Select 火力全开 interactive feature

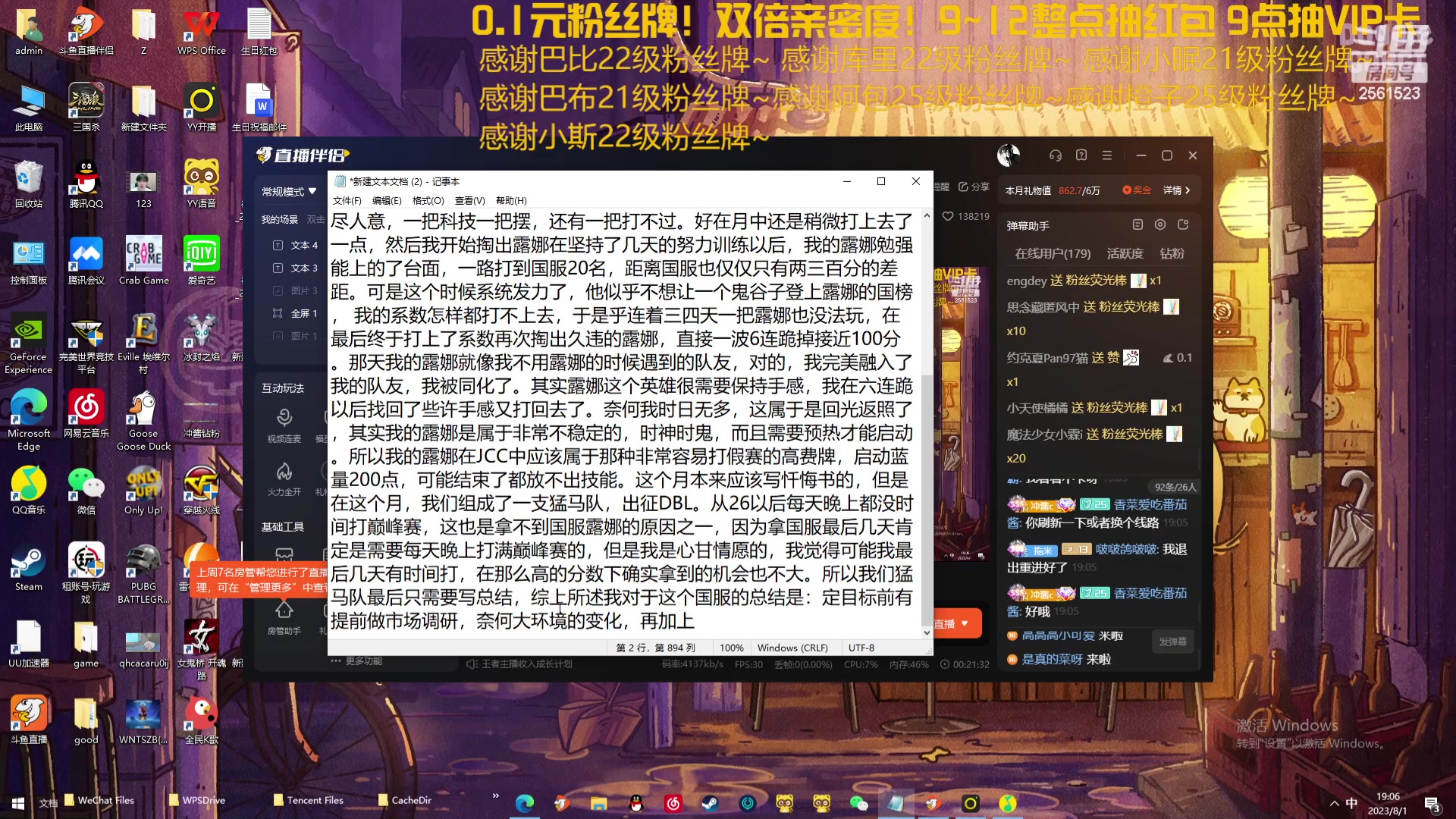tap(284, 477)
